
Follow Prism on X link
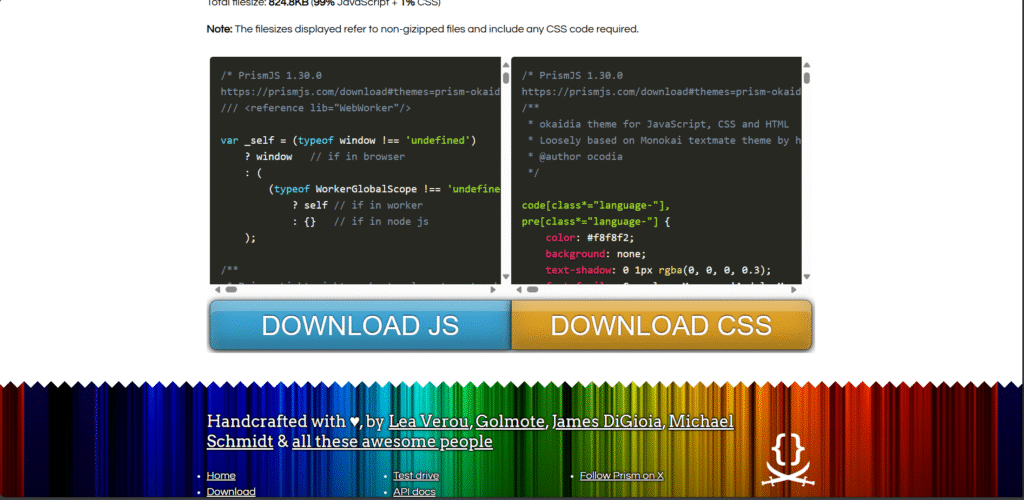coord(622,476)
